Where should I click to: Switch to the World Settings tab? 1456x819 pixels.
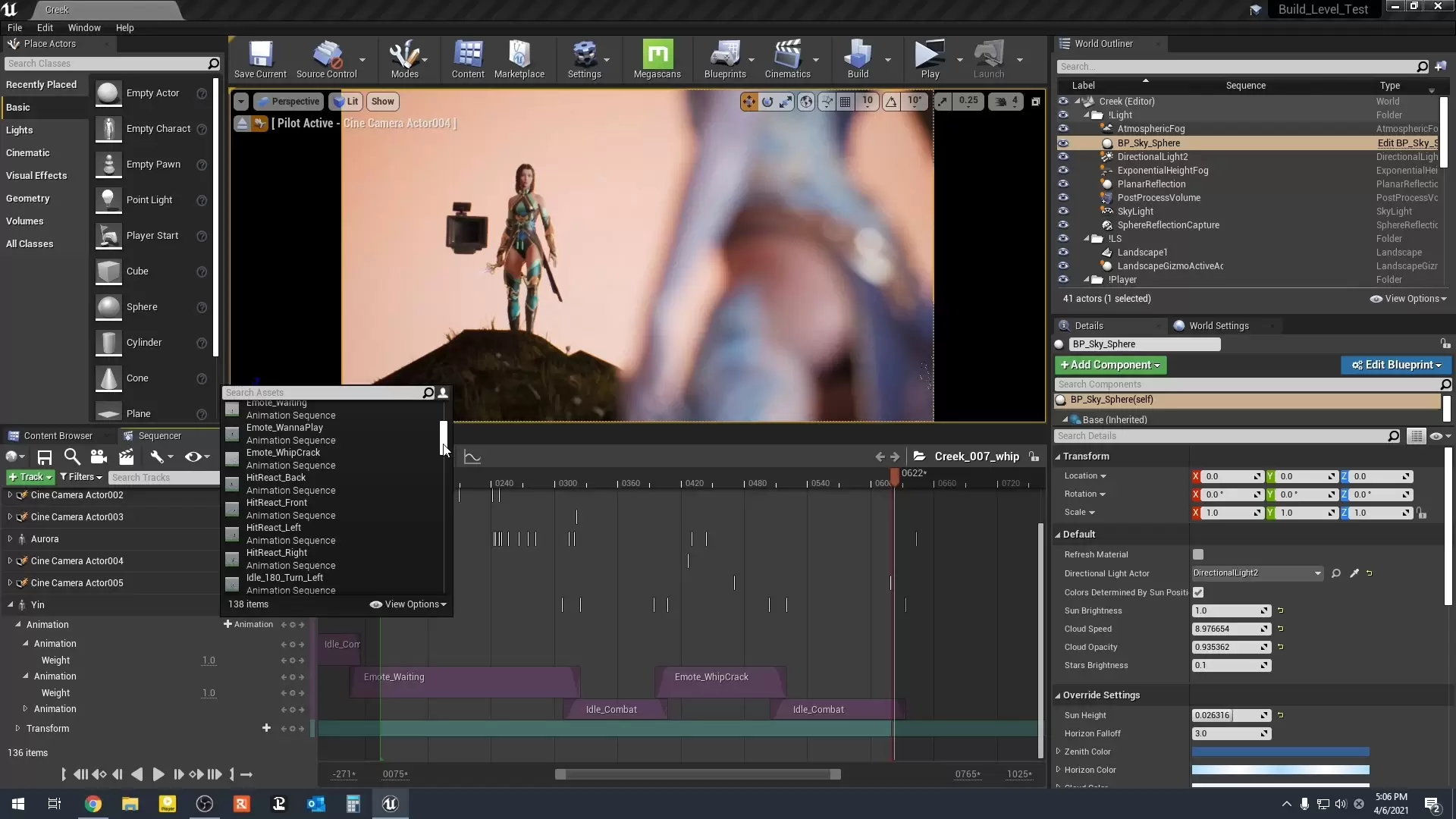[1218, 325]
